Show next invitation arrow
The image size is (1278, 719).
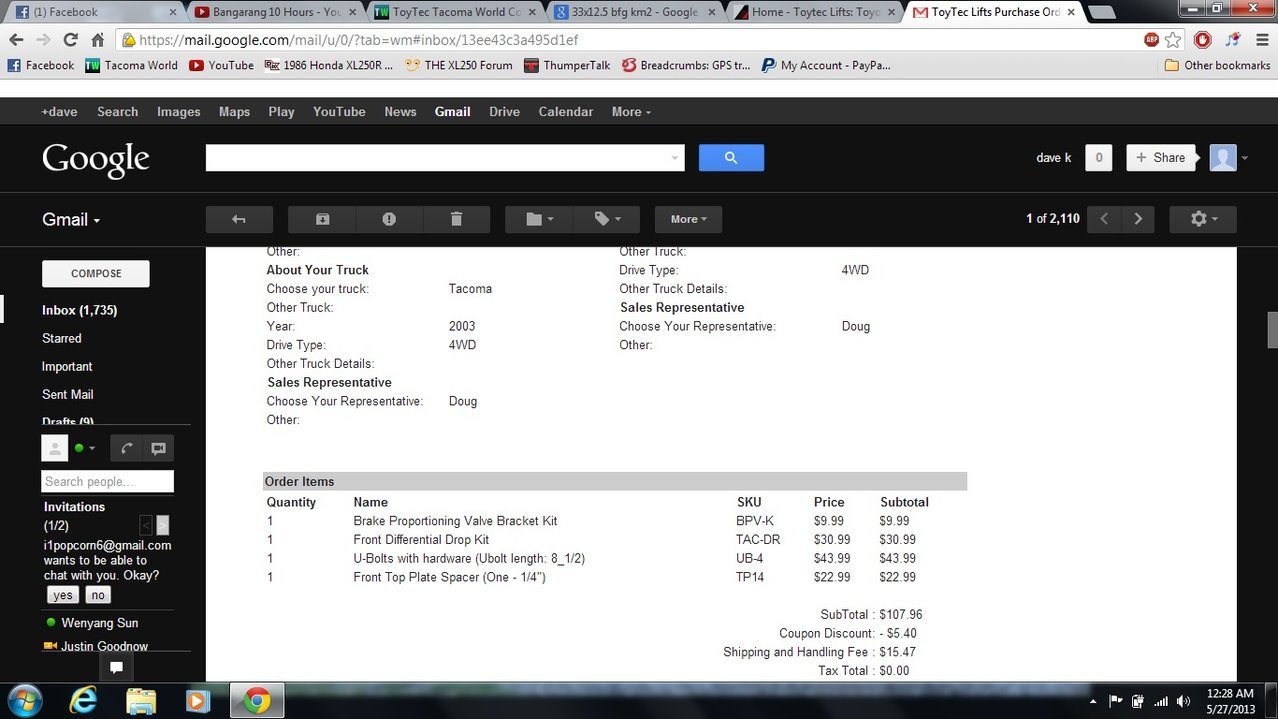click(162, 525)
